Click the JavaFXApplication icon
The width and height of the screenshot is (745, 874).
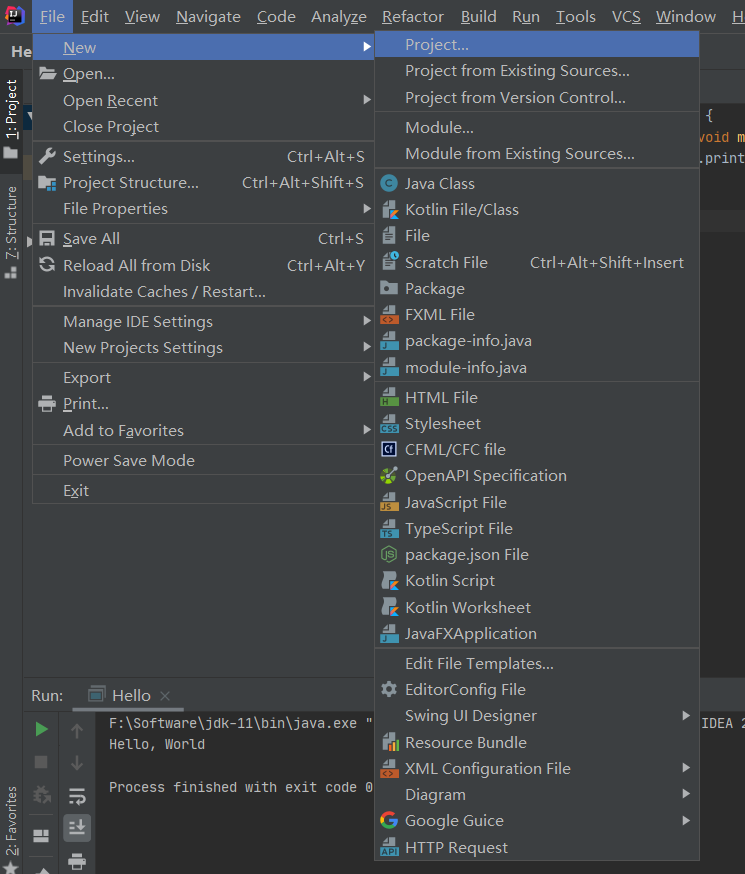click(x=389, y=634)
